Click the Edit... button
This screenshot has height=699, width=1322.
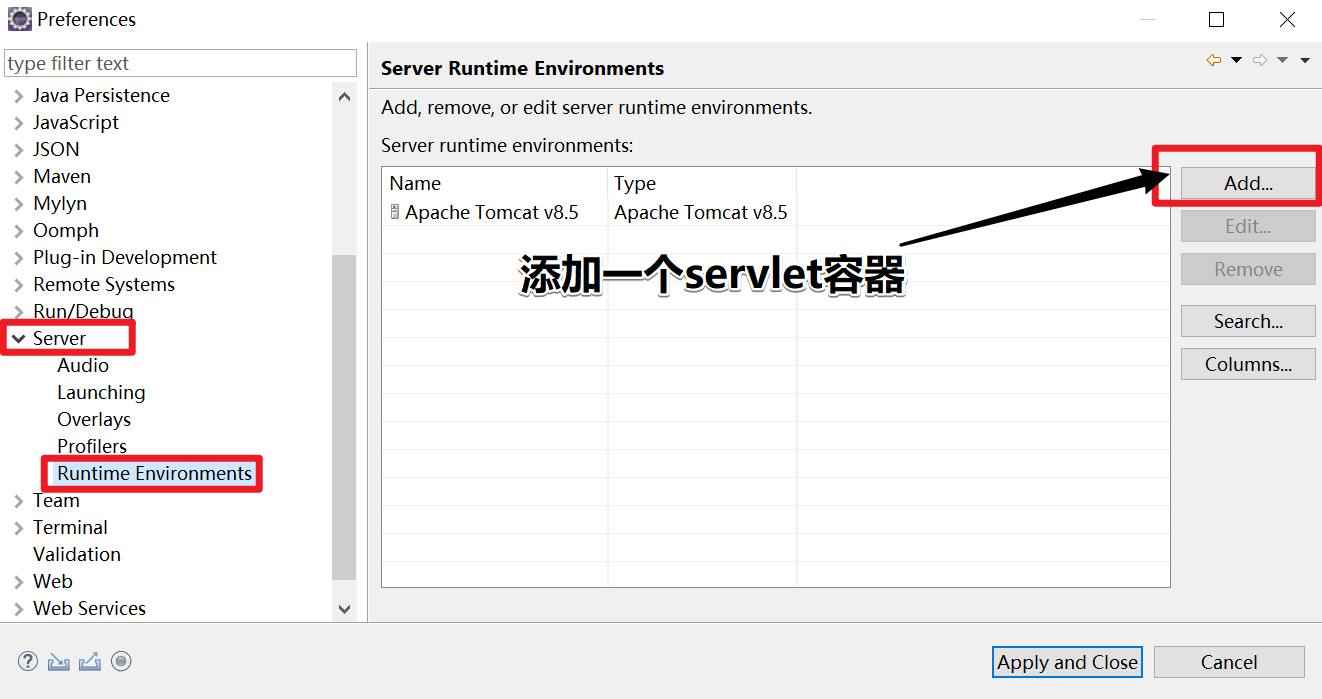tap(1248, 226)
